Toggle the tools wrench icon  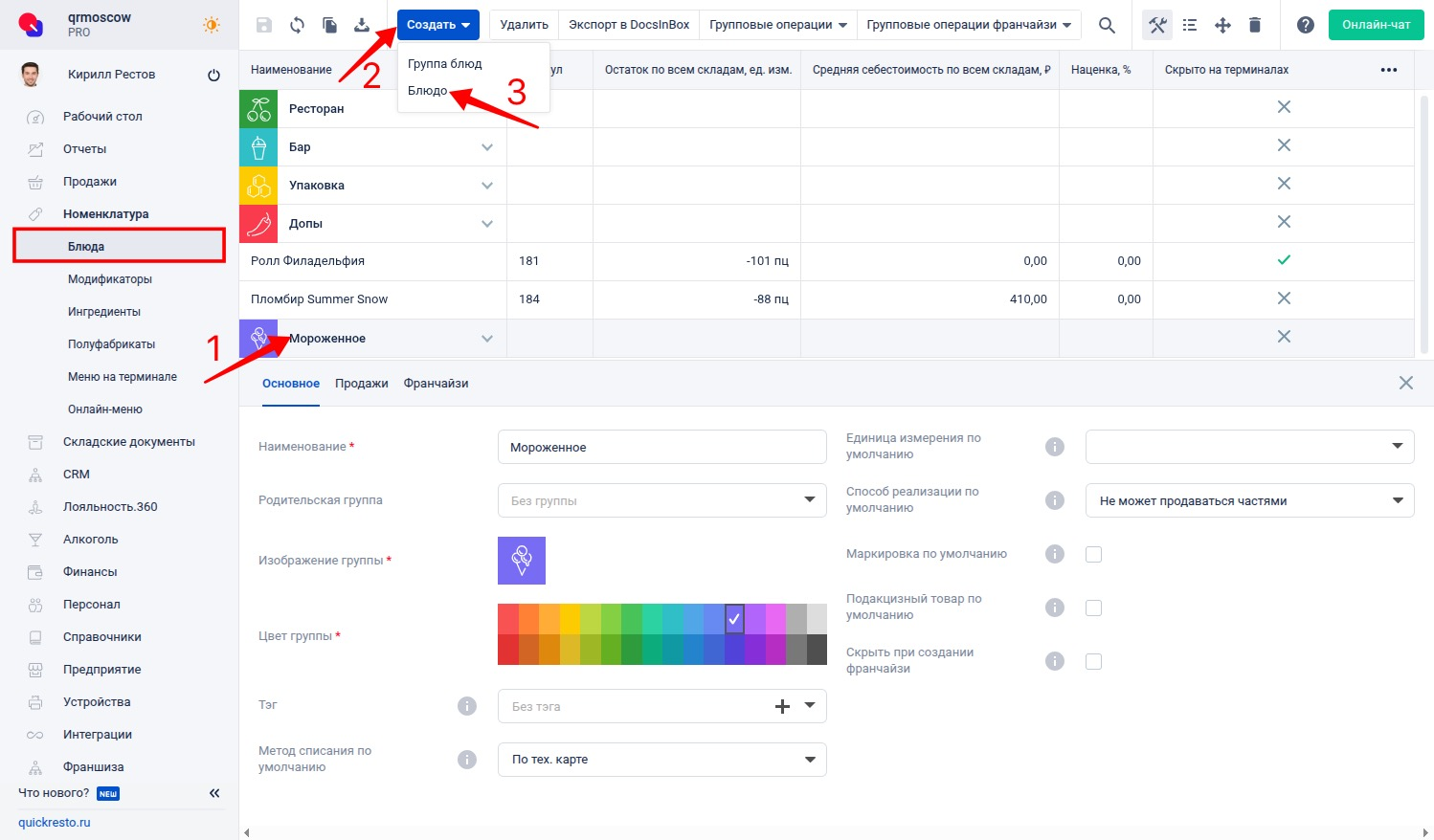click(1157, 25)
